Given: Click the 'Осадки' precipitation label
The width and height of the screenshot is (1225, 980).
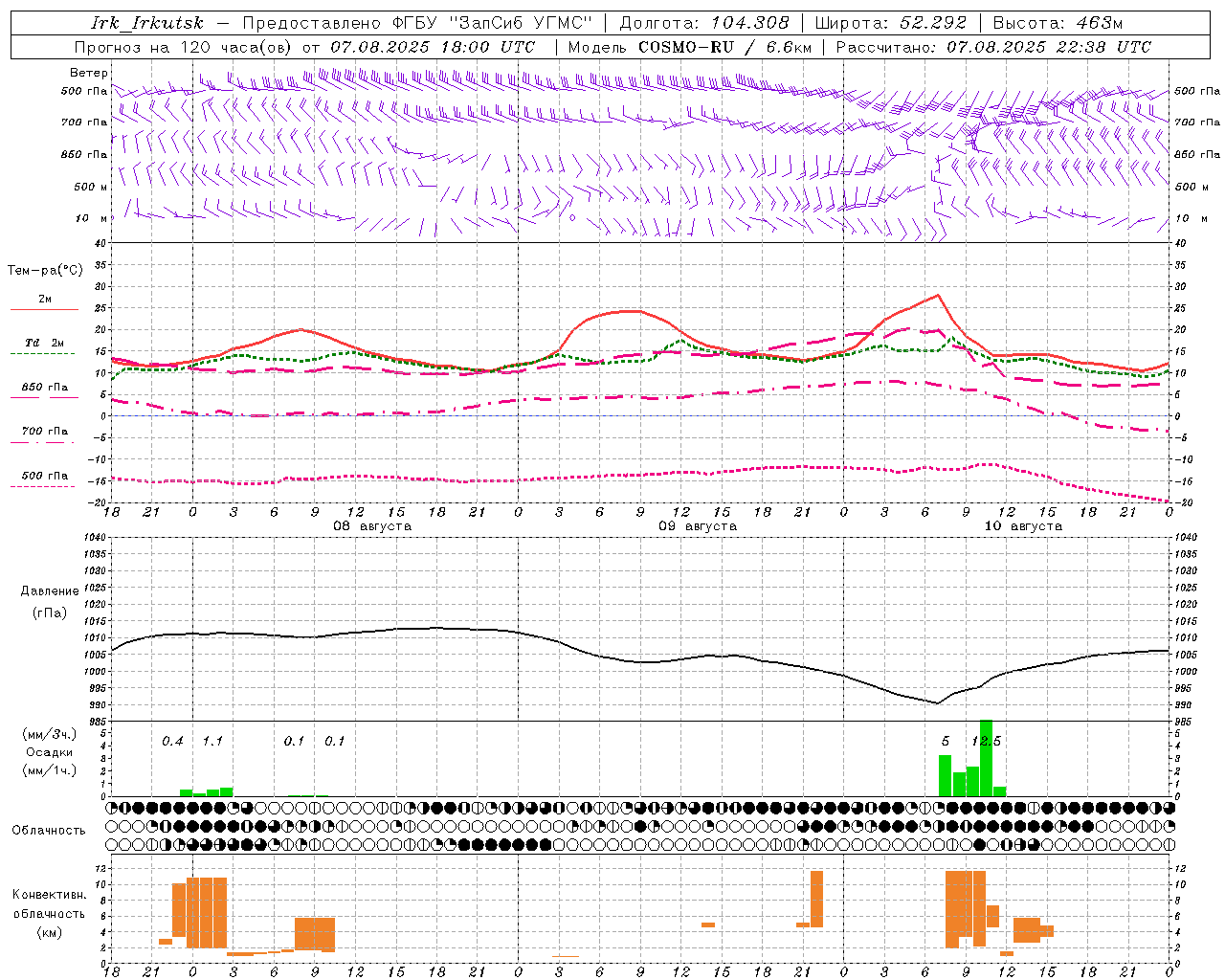Looking at the screenshot, I should point(50,752).
